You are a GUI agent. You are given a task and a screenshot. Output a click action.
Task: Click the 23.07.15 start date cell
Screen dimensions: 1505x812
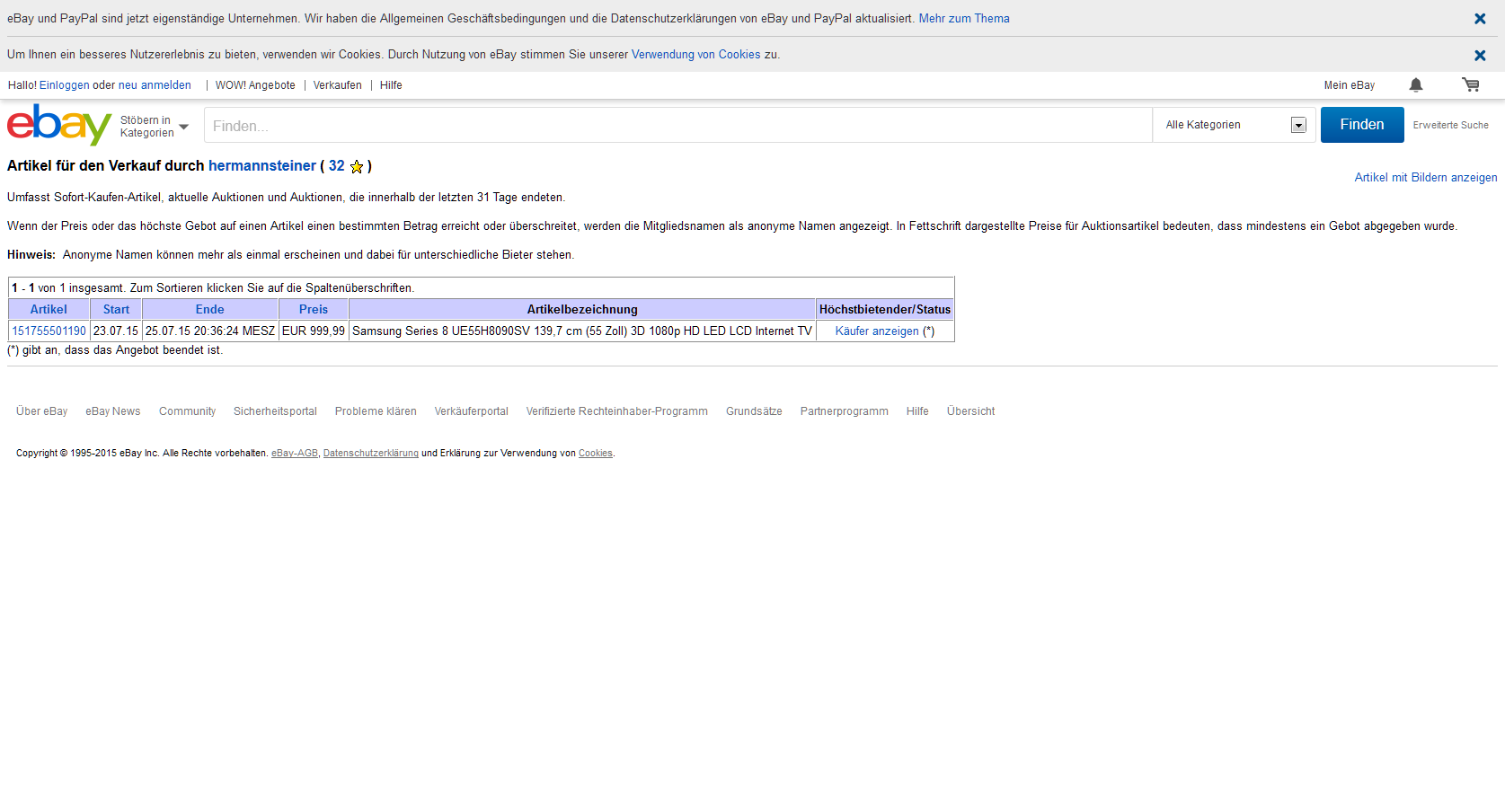116,331
